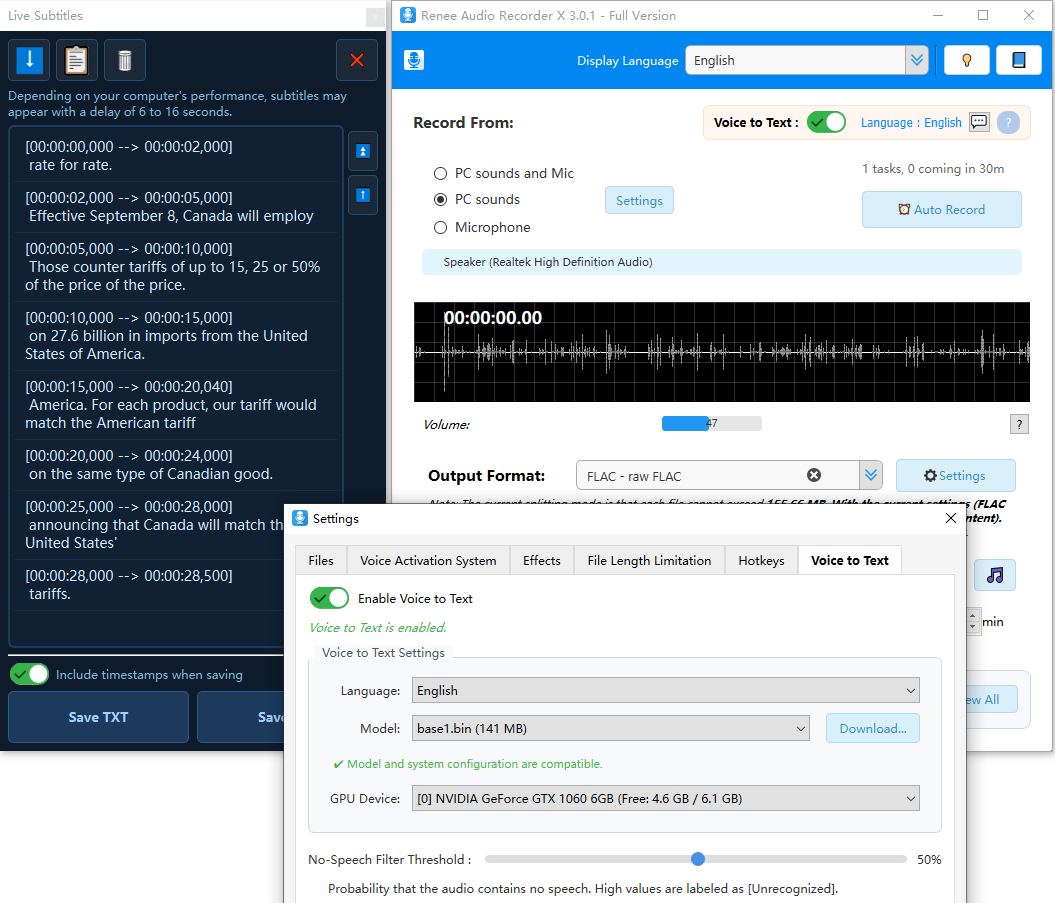
Task: Toggle the Voice to Text switch in main window
Action: tap(826, 122)
